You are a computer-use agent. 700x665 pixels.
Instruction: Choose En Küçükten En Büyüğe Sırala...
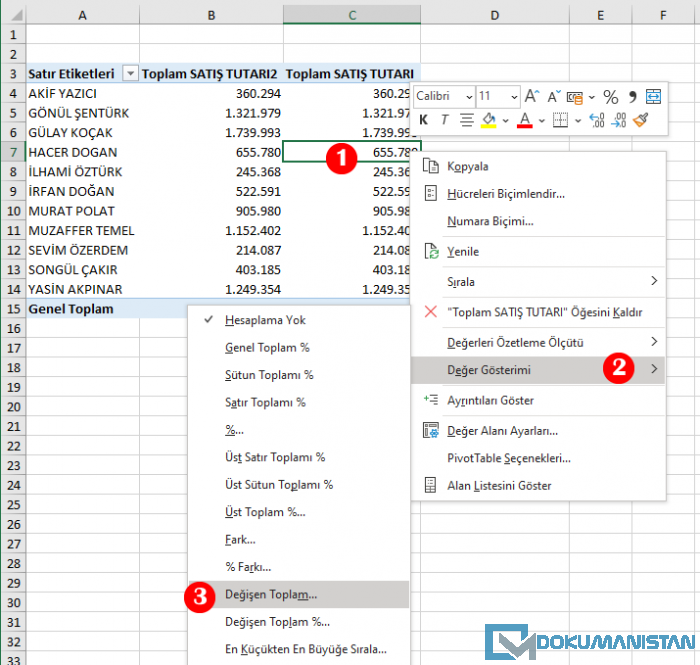pos(306,649)
